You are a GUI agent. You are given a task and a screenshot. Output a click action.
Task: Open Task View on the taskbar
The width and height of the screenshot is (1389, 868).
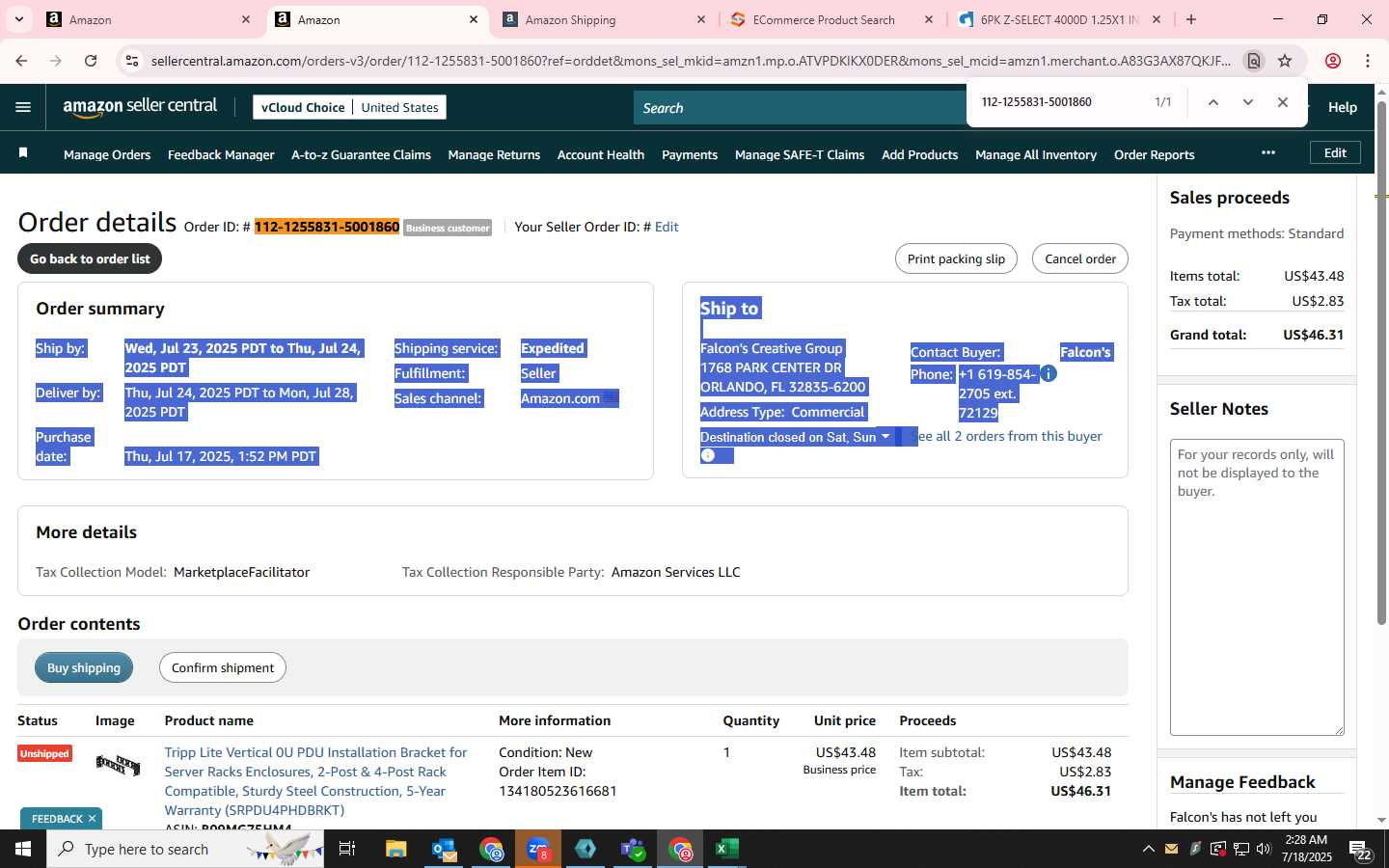pyautogui.click(x=347, y=849)
